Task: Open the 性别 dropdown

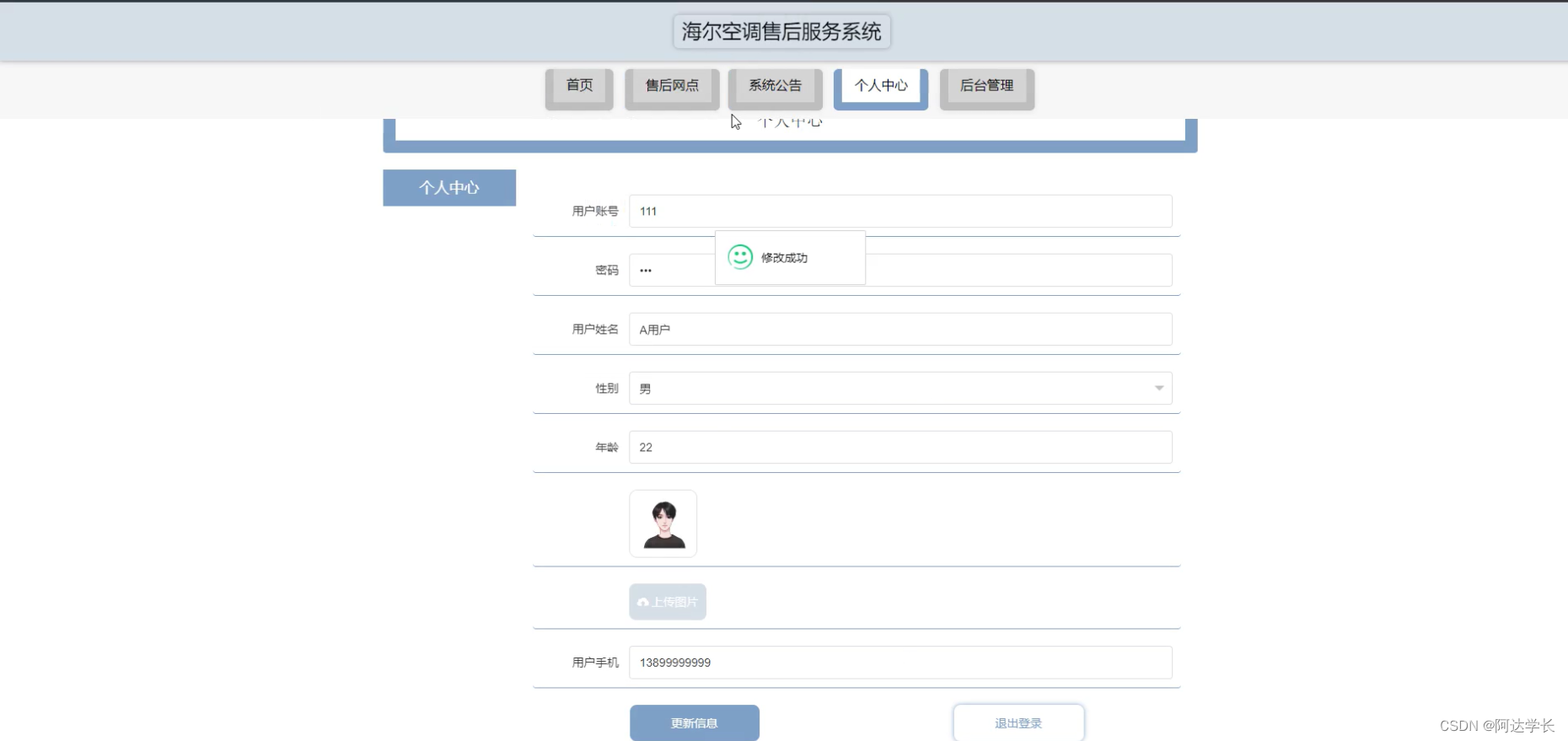Action: pos(900,388)
